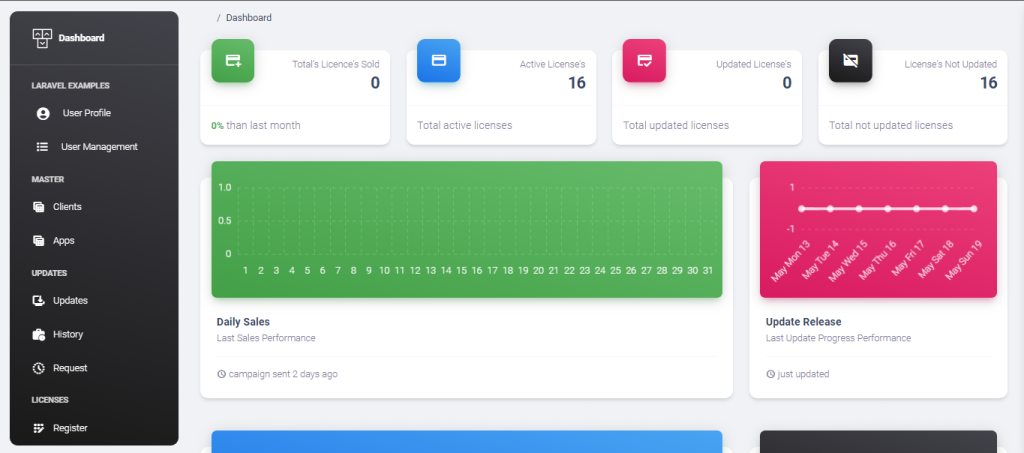This screenshot has width=1024, height=453.
Task: Click the Request clock icon
Action: pos(39,368)
